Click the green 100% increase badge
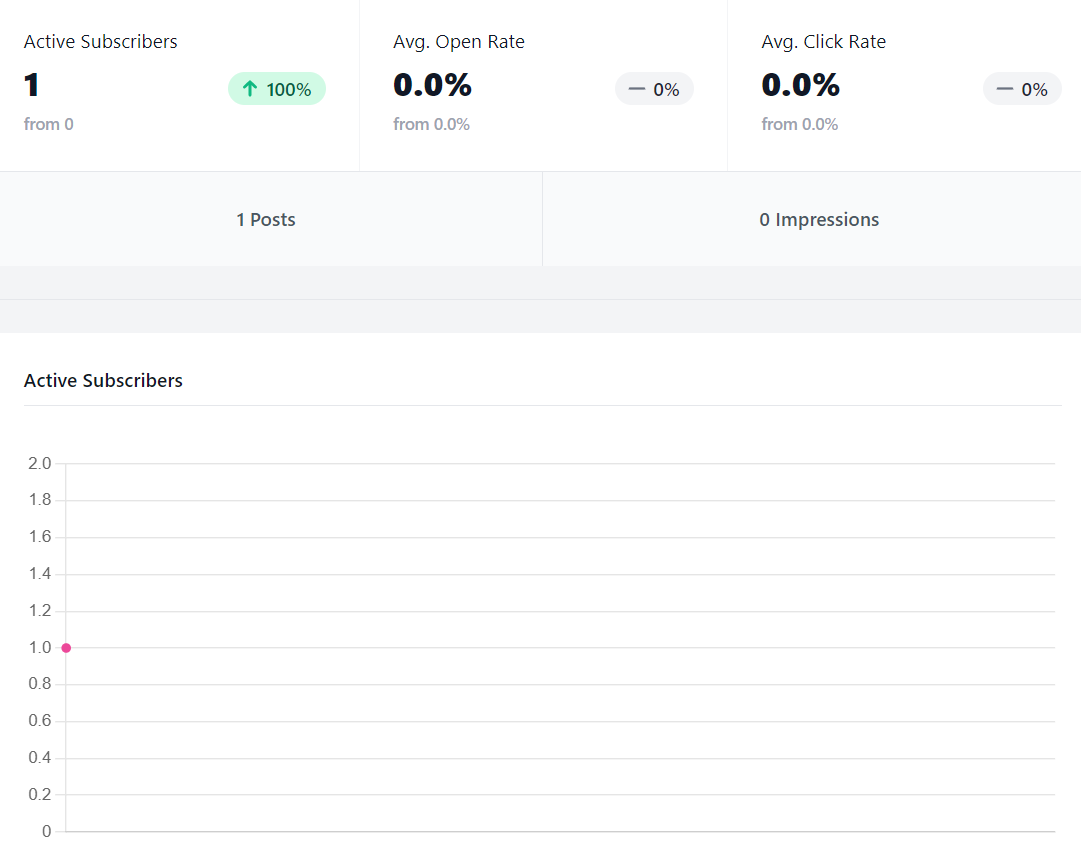The image size is (1081, 861). (x=276, y=89)
